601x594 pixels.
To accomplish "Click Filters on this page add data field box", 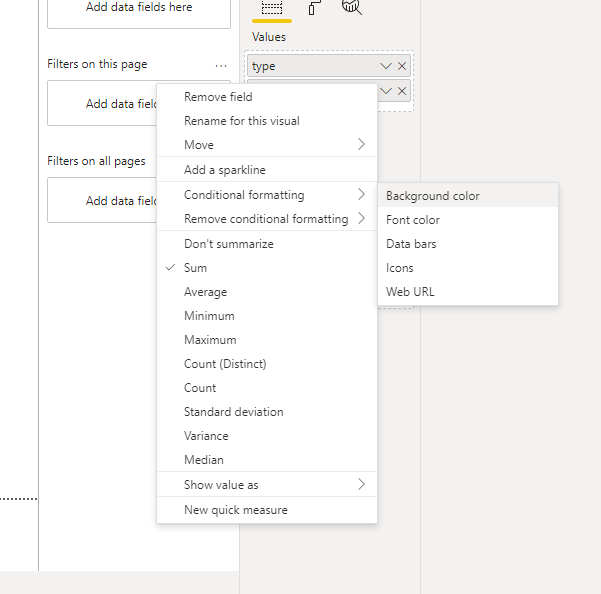I will (x=102, y=103).
